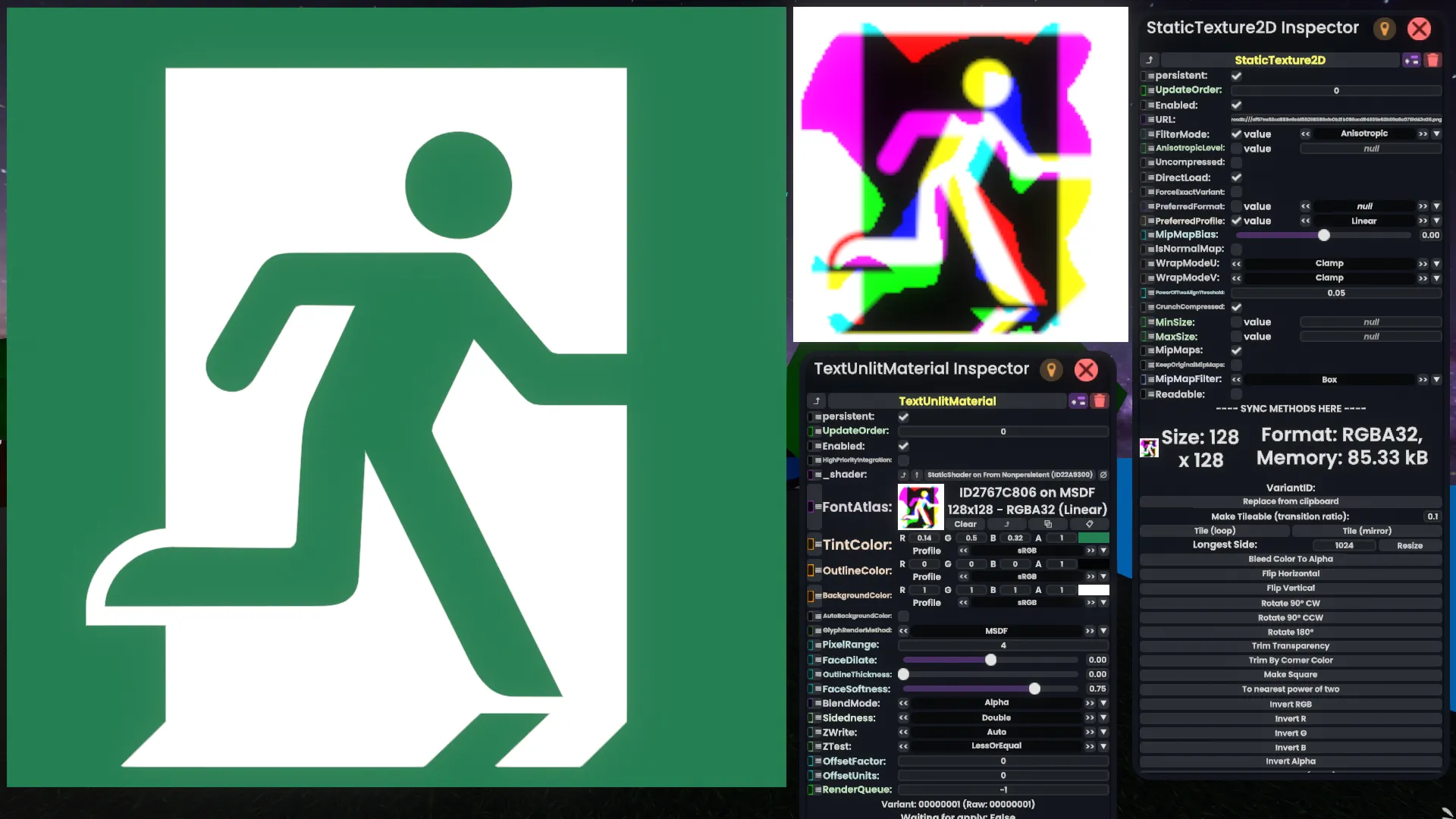
Task: Click the previous arrows on WrapModeU
Action: click(x=1236, y=264)
